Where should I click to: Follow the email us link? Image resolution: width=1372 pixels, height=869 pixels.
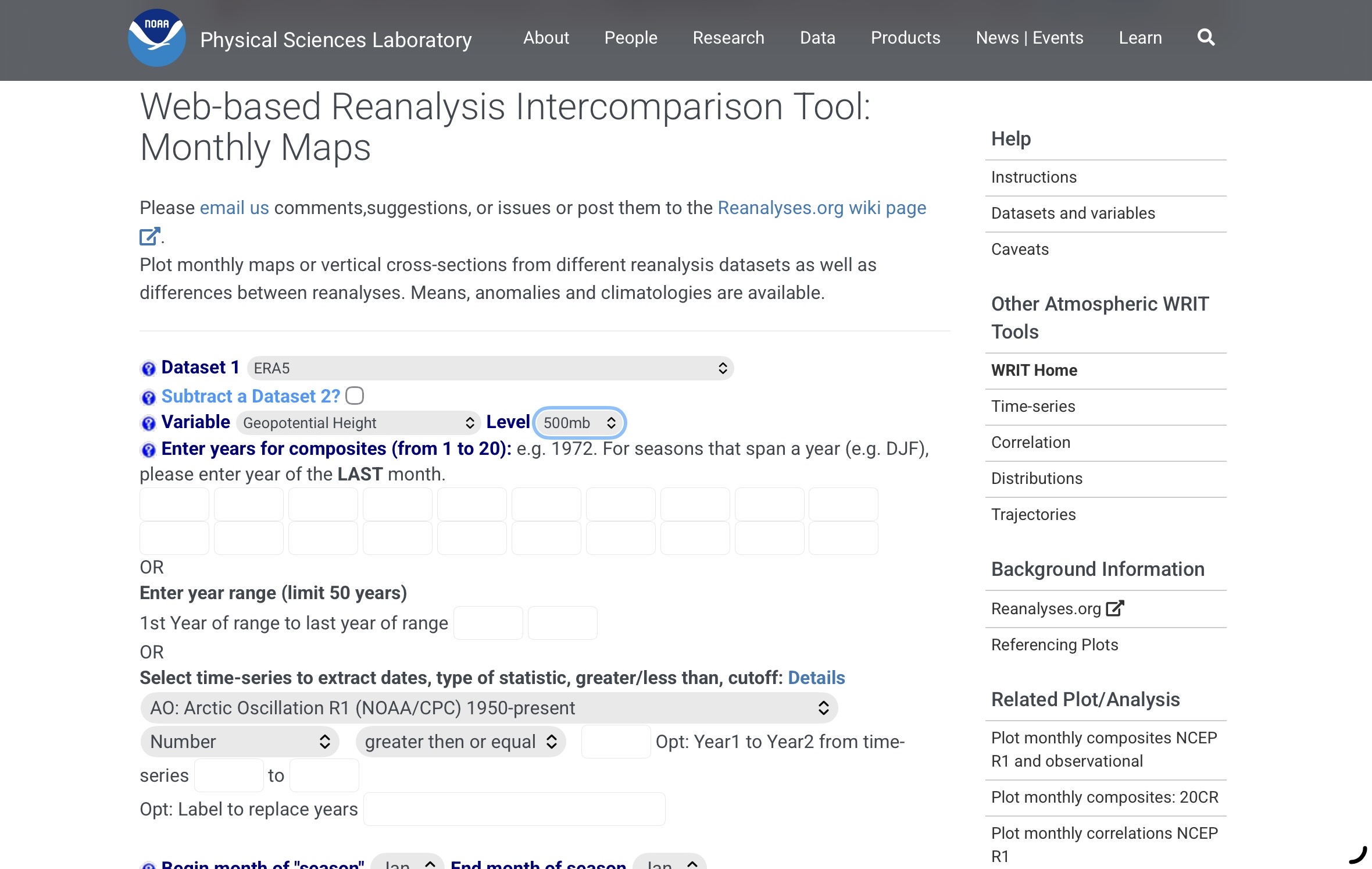pos(234,208)
